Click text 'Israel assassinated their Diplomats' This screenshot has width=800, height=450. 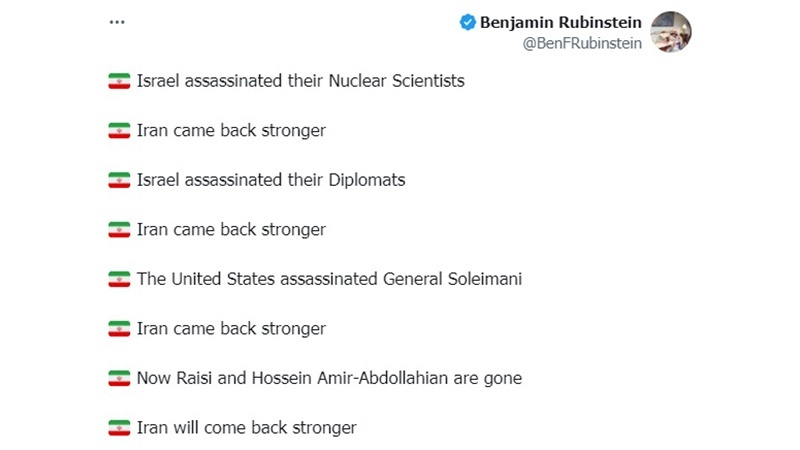[271, 180]
